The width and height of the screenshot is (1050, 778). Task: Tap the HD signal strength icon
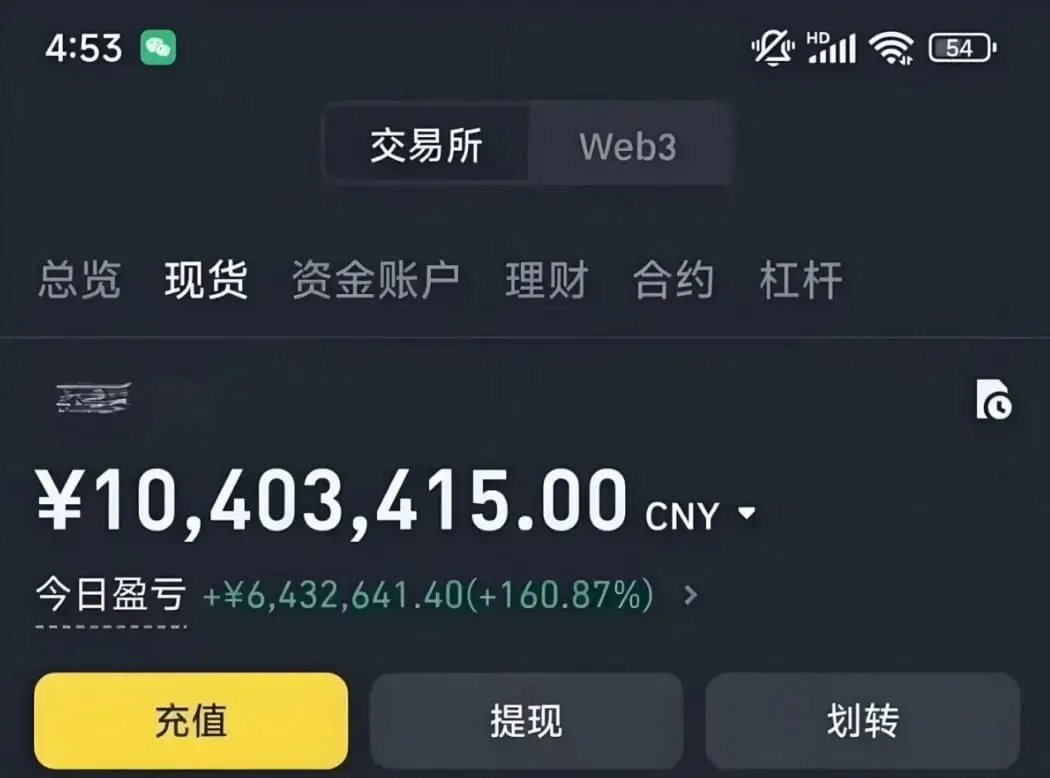tap(831, 48)
